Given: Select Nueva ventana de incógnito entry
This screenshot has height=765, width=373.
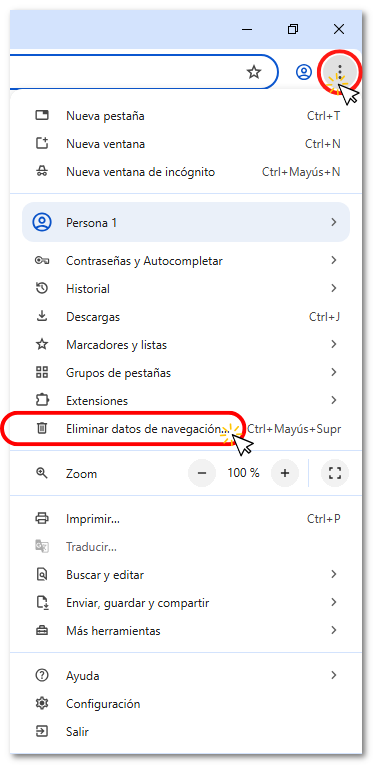Looking at the screenshot, I should point(186,172).
